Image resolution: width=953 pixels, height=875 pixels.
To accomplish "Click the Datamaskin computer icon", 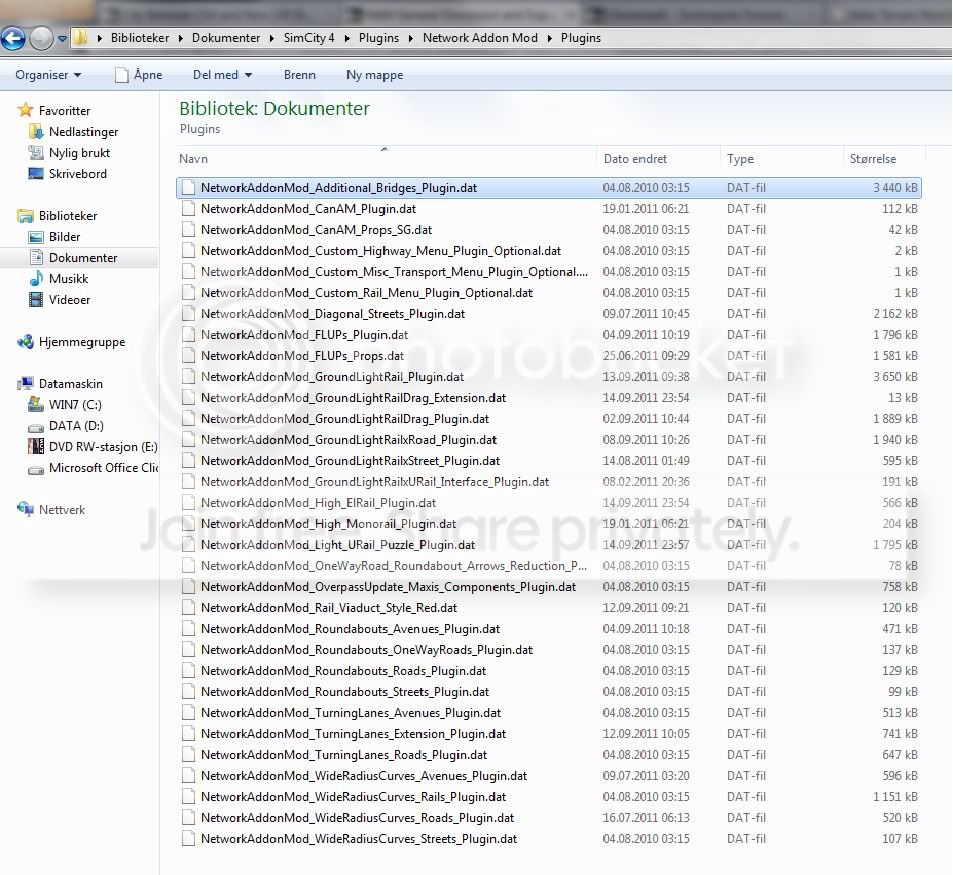I will [26, 383].
